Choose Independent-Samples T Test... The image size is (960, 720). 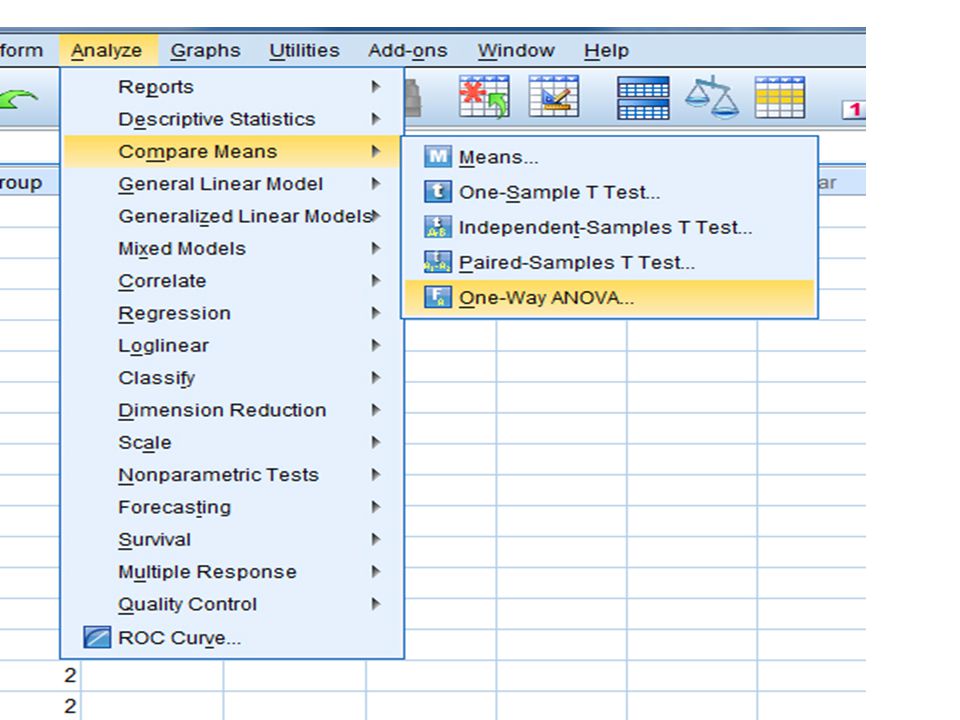(609, 227)
